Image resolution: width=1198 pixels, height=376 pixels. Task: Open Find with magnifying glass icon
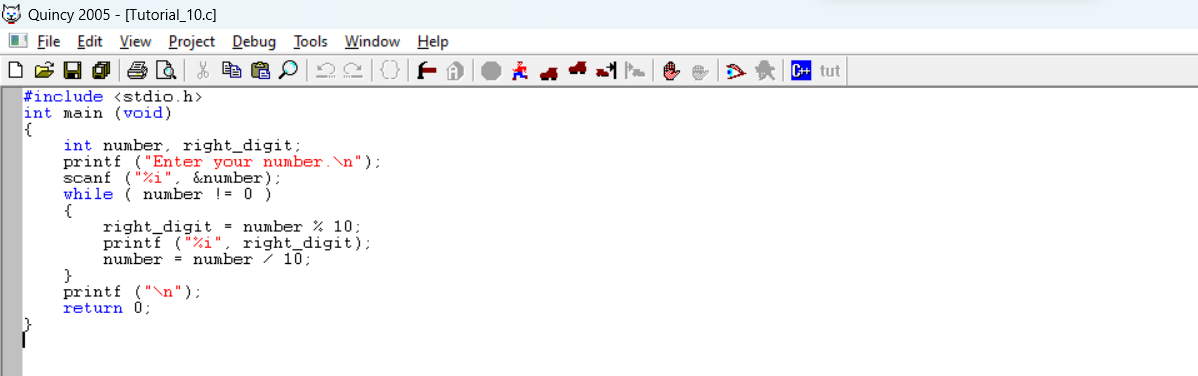click(x=288, y=71)
